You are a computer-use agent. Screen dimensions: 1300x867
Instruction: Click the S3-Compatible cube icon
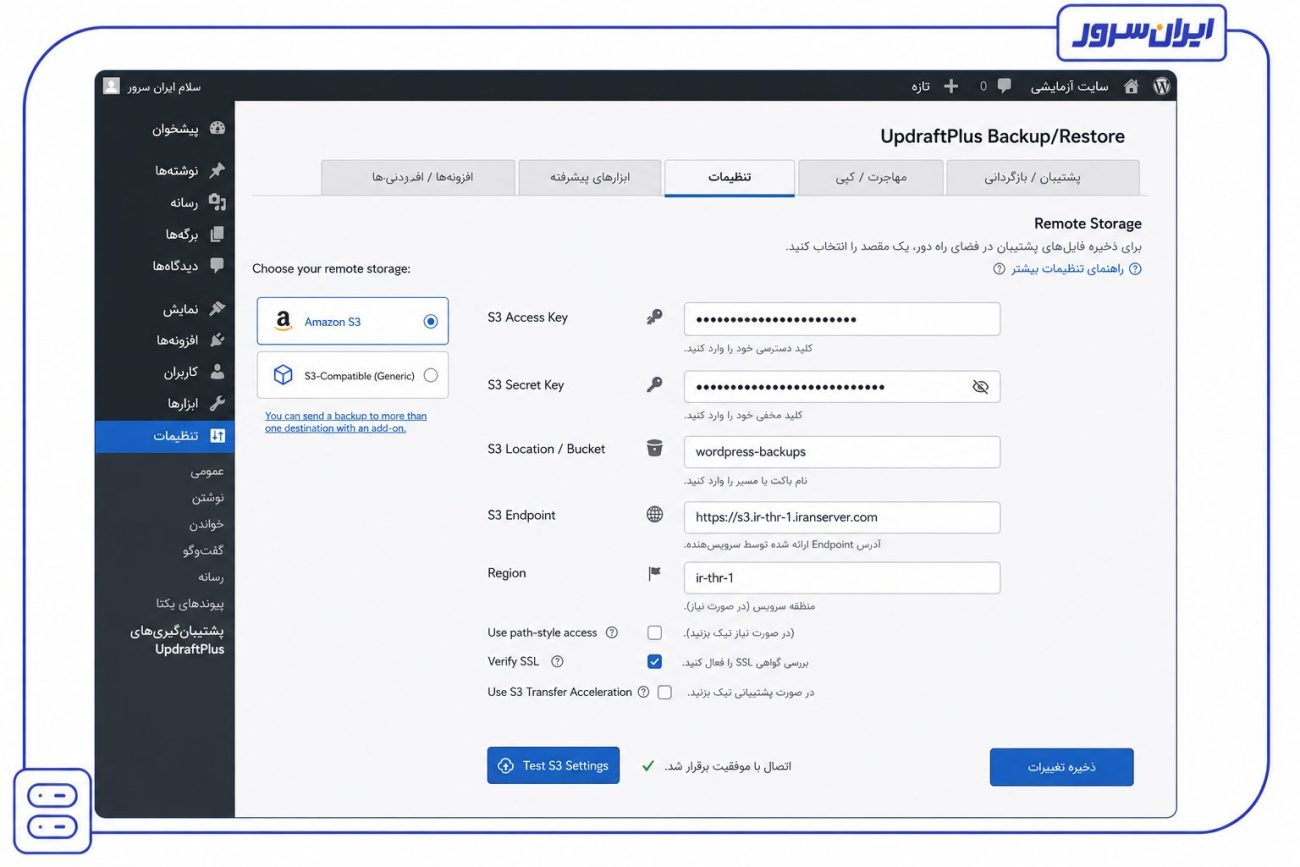point(283,375)
